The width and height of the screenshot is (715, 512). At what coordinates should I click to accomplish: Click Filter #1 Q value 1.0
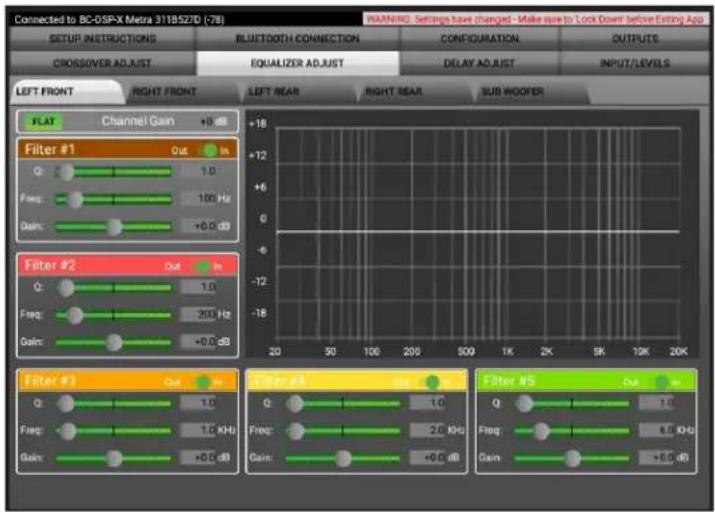199,171
